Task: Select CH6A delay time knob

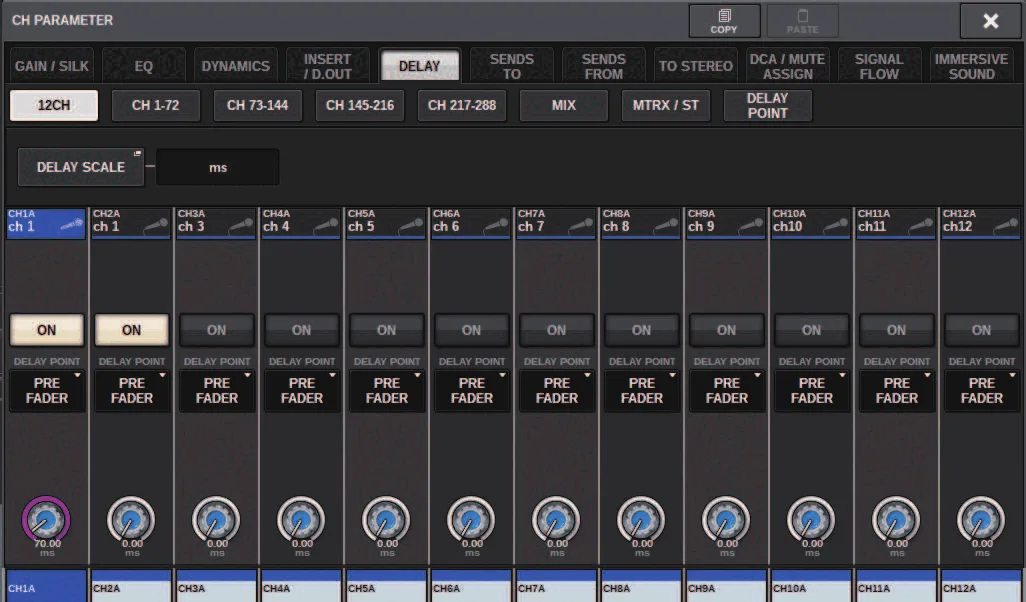Action: click(471, 520)
